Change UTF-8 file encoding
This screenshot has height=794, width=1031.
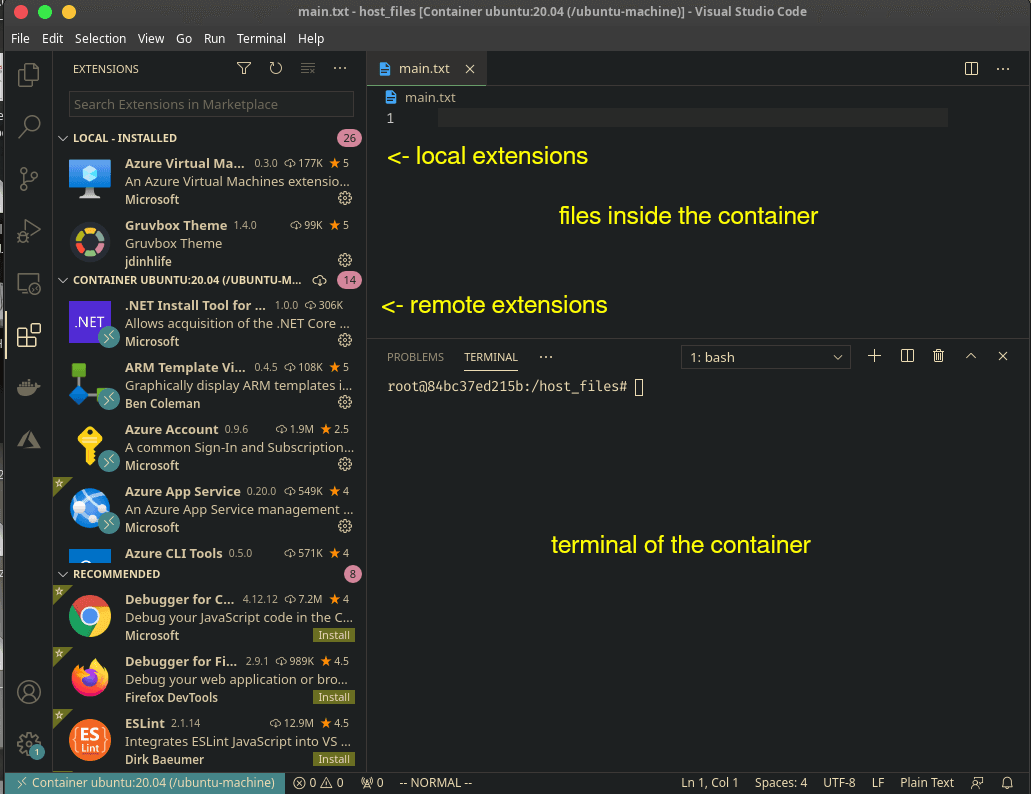pyautogui.click(x=839, y=783)
